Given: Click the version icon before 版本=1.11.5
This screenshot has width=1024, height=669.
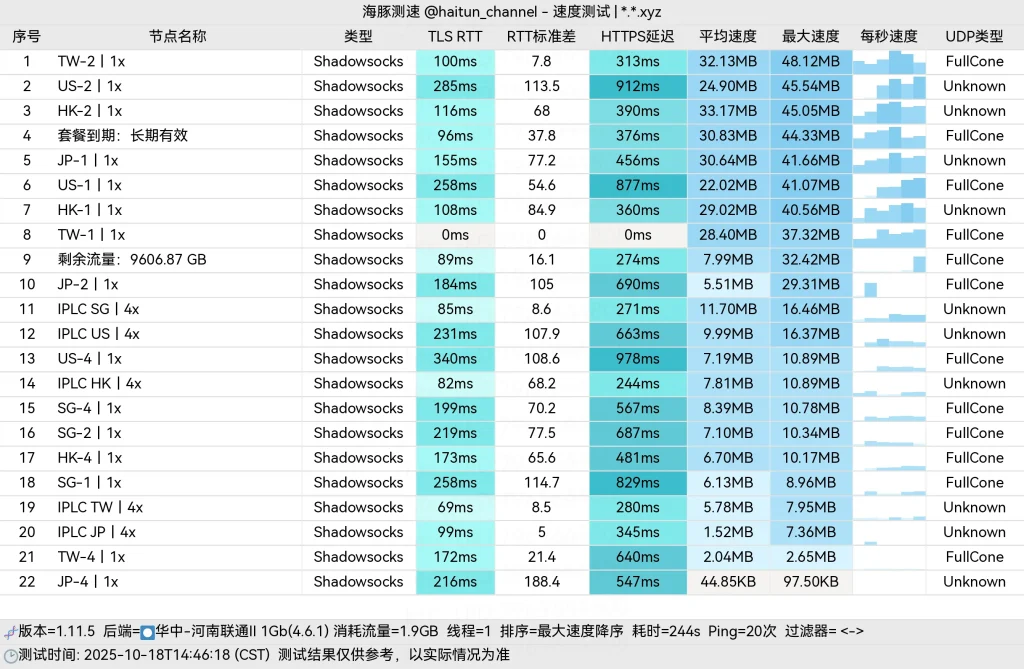Looking at the screenshot, I should [x=10, y=632].
